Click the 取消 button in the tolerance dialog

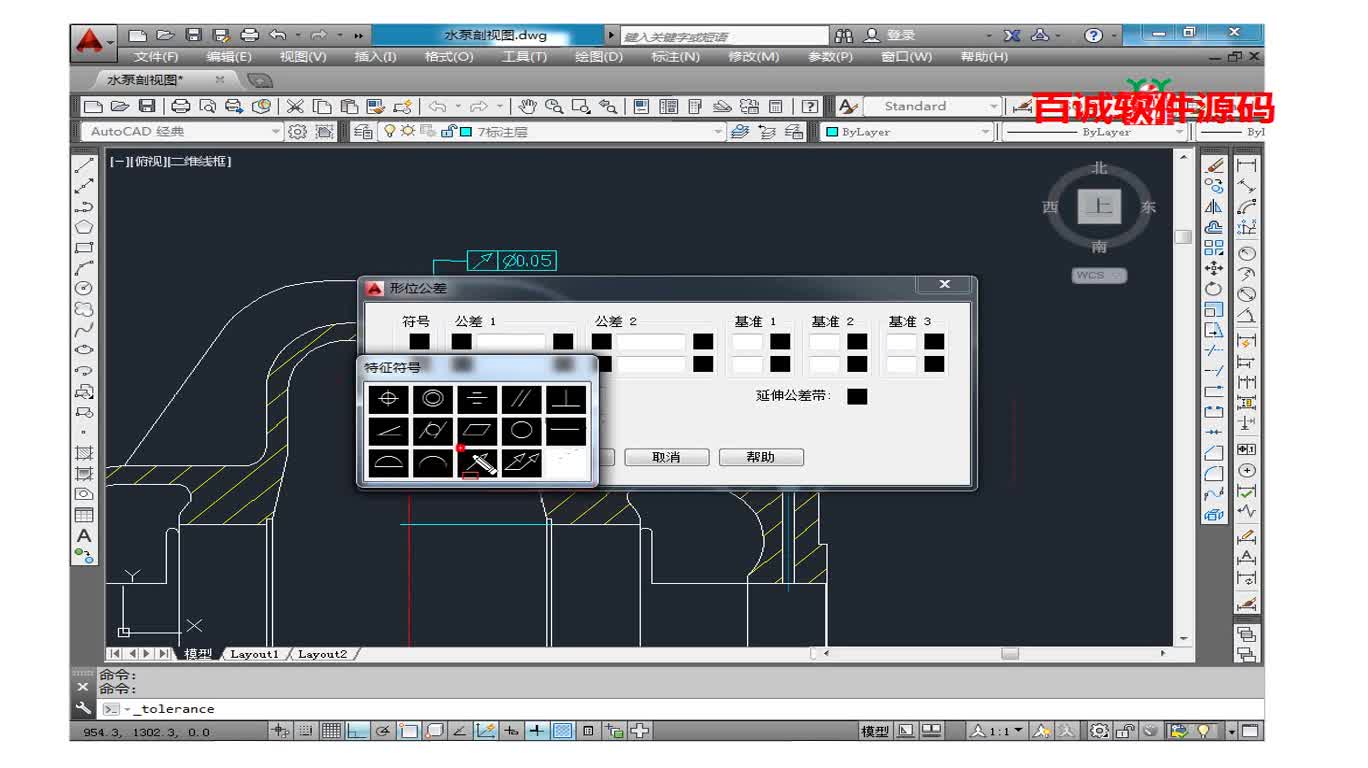pyautogui.click(x=666, y=456)
